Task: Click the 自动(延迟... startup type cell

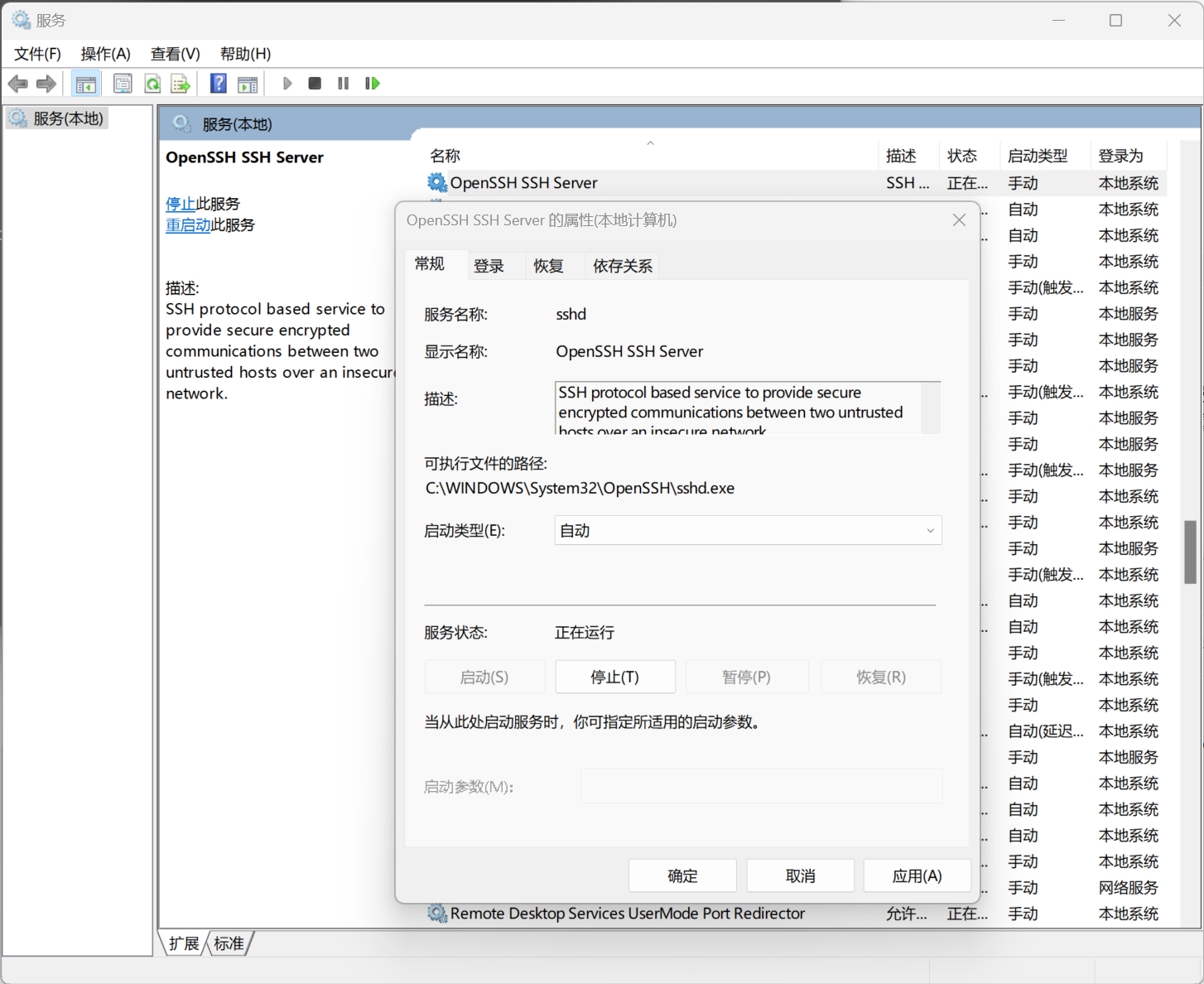Action: 1045,731
